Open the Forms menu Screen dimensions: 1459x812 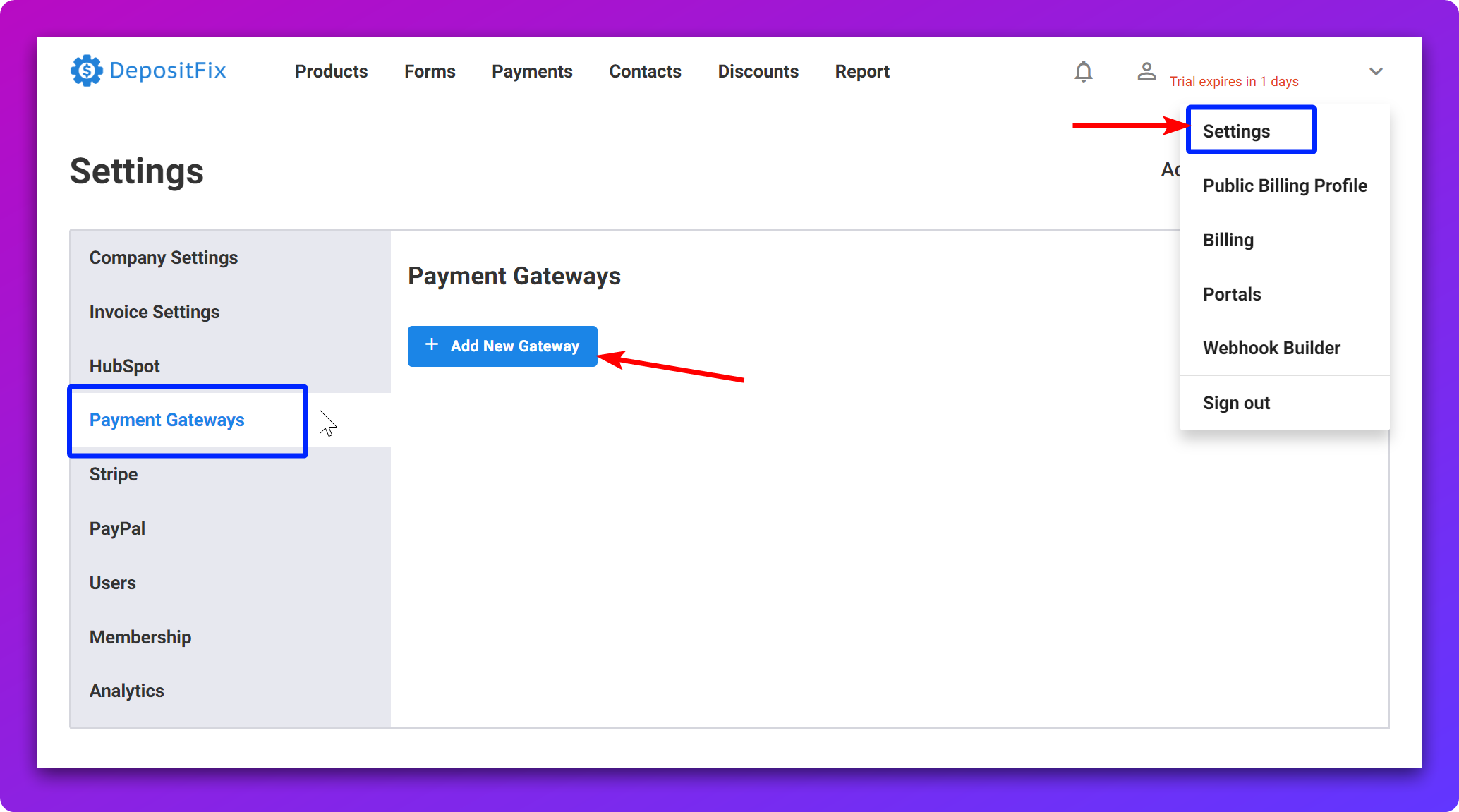(x=430, y=71)
